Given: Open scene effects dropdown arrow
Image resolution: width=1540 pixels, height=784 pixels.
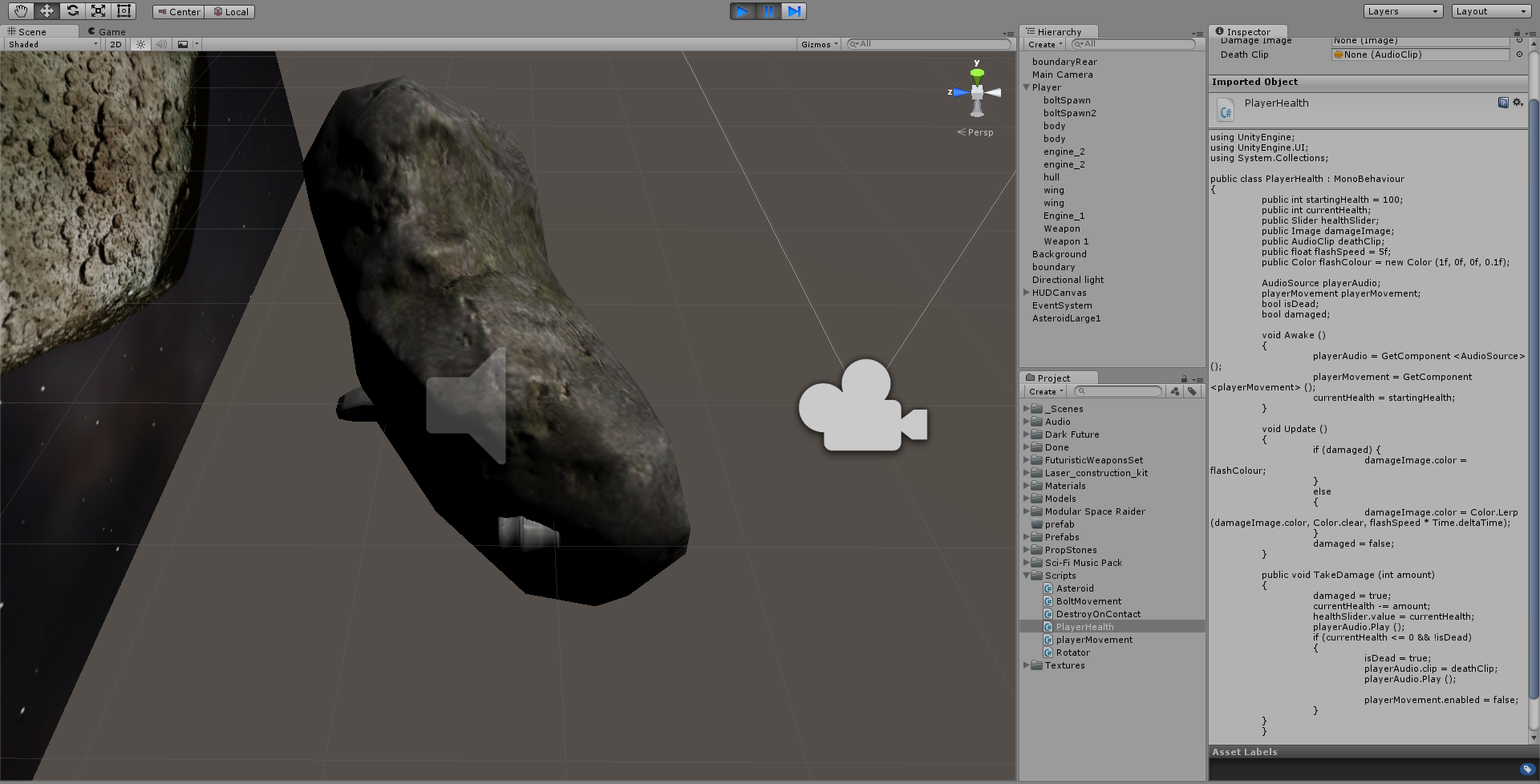Looking at the screenshot, I should [197, 45].
